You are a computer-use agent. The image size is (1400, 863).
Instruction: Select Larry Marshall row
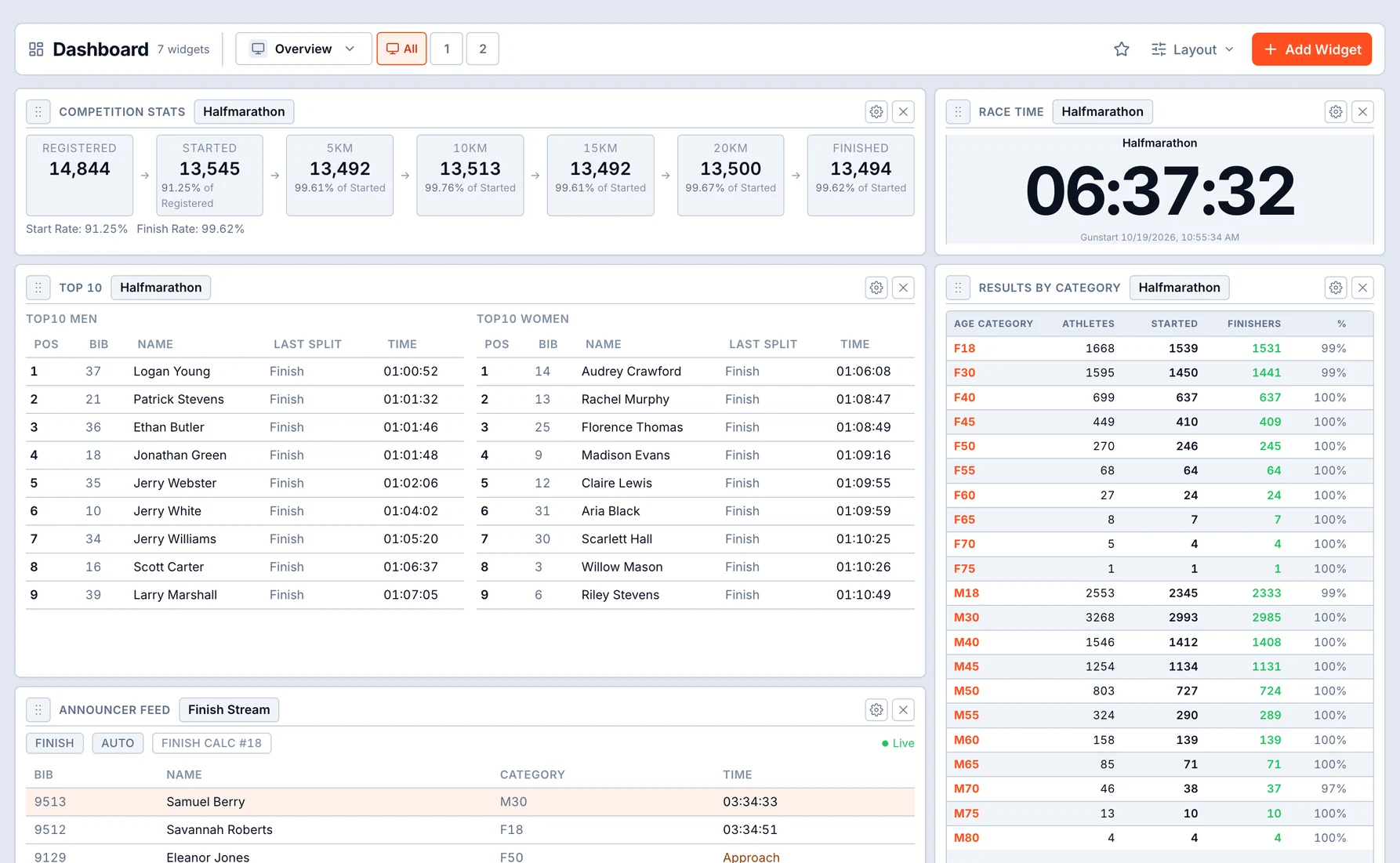[x=245, y=595]
